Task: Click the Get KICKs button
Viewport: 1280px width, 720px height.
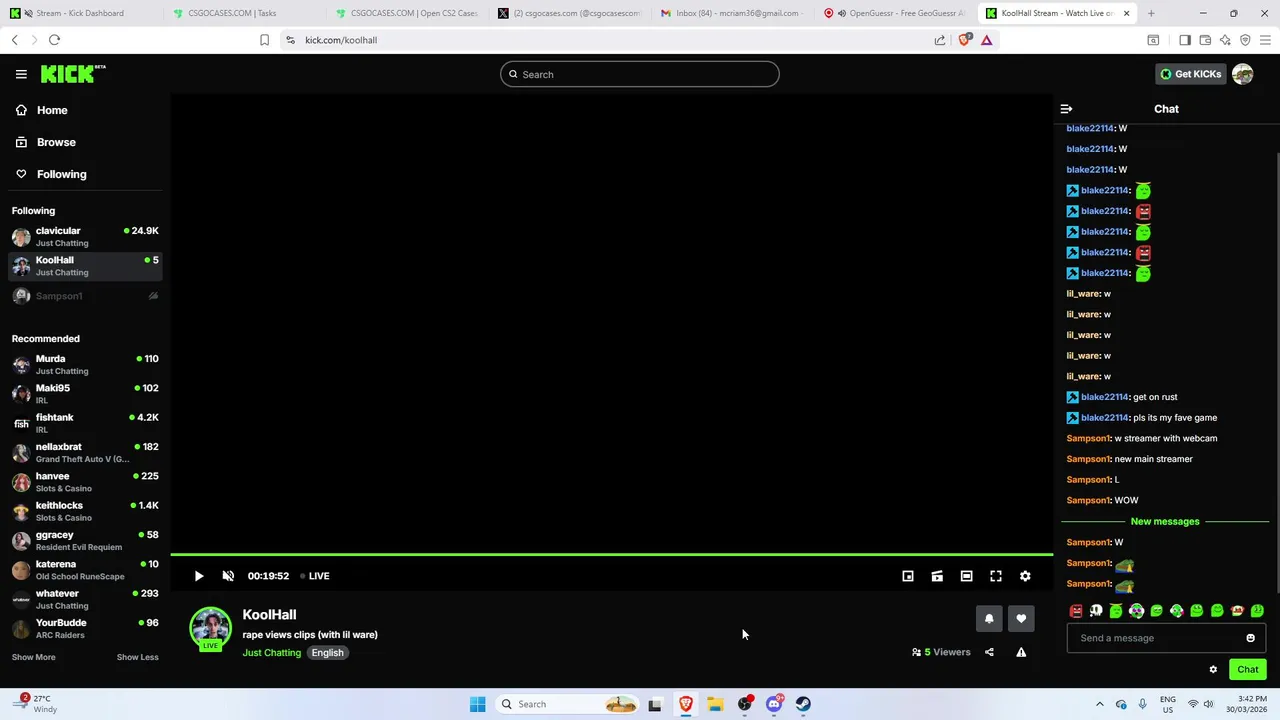Action: [x=1190, y=74]
